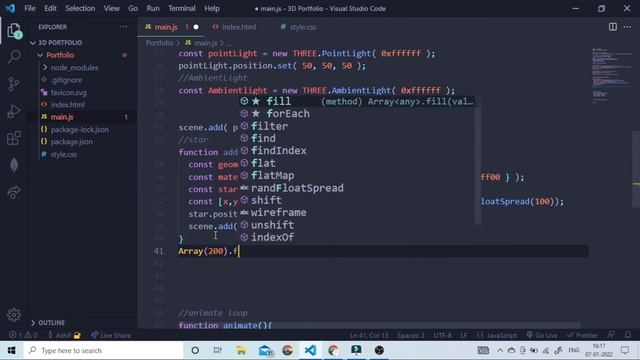Select the fill autocomplete suggestion
The image size is (640, 360).
tap(357, 101)
